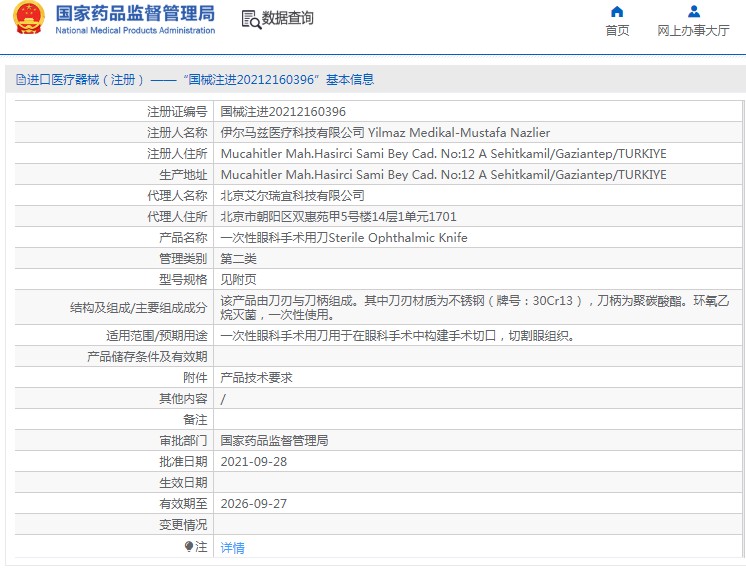Select the 其他内容 slash value
The width and height of the screenshot is (746, 574).
coord(223,399)
